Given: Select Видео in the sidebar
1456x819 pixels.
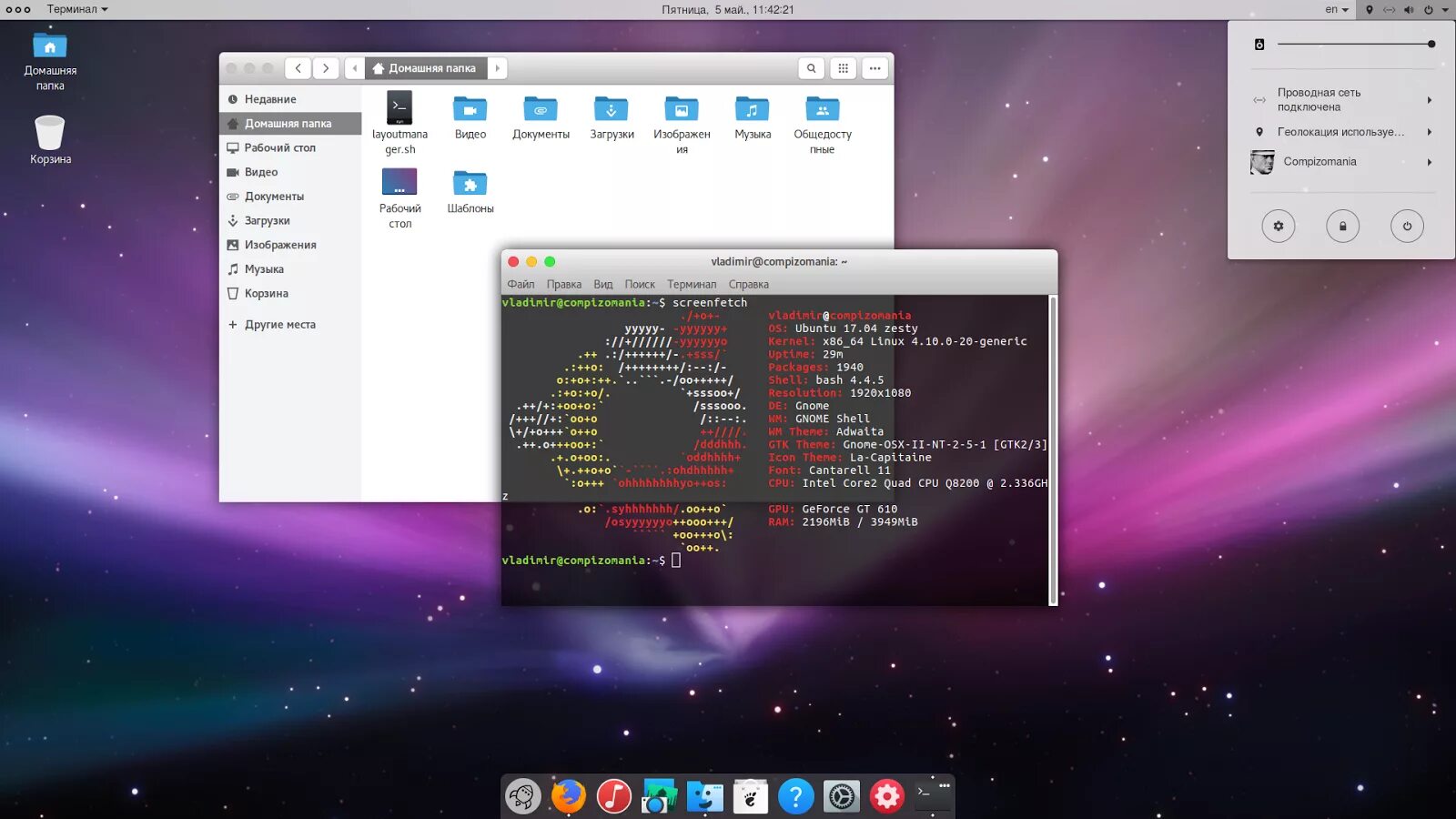Looking at the screenshot, I should click(290, 172).
